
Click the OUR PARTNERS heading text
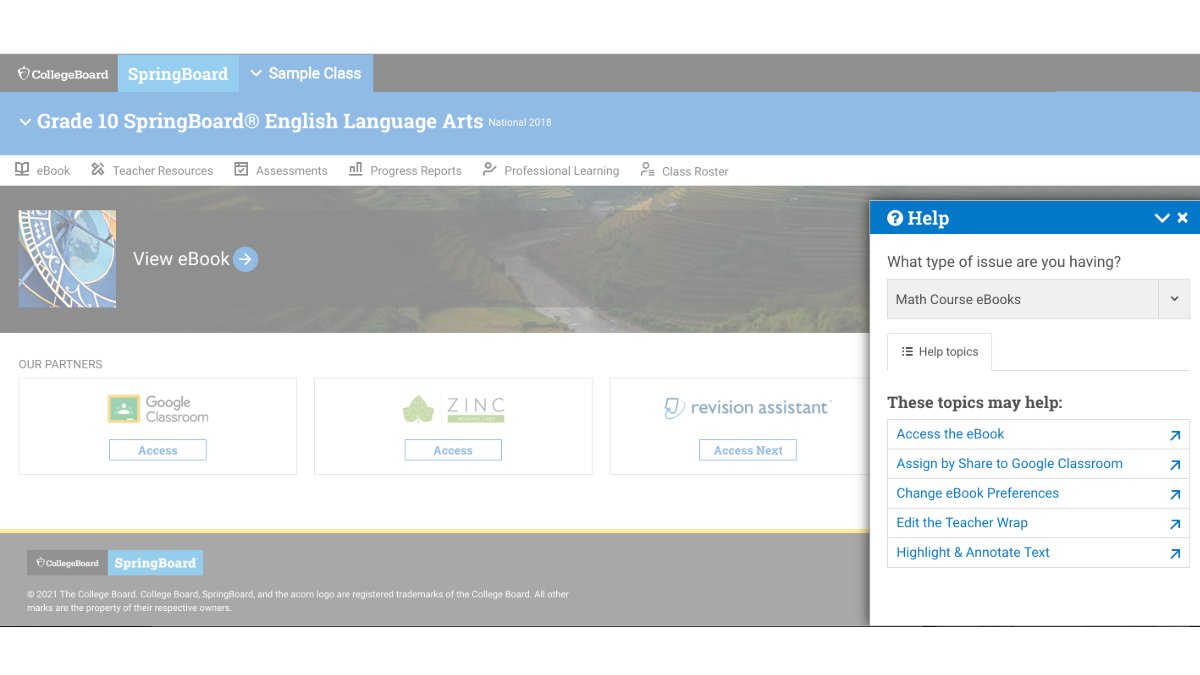pyautogui.click(x=61, y=364)
